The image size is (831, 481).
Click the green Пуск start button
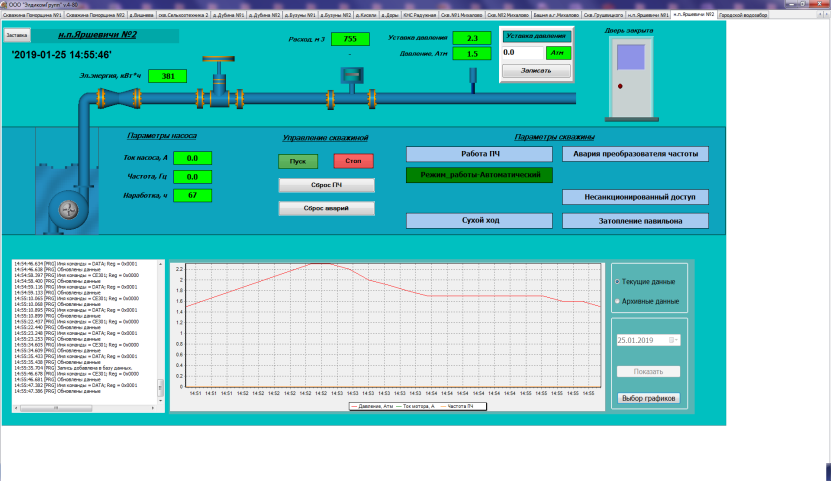coord(297,160)
